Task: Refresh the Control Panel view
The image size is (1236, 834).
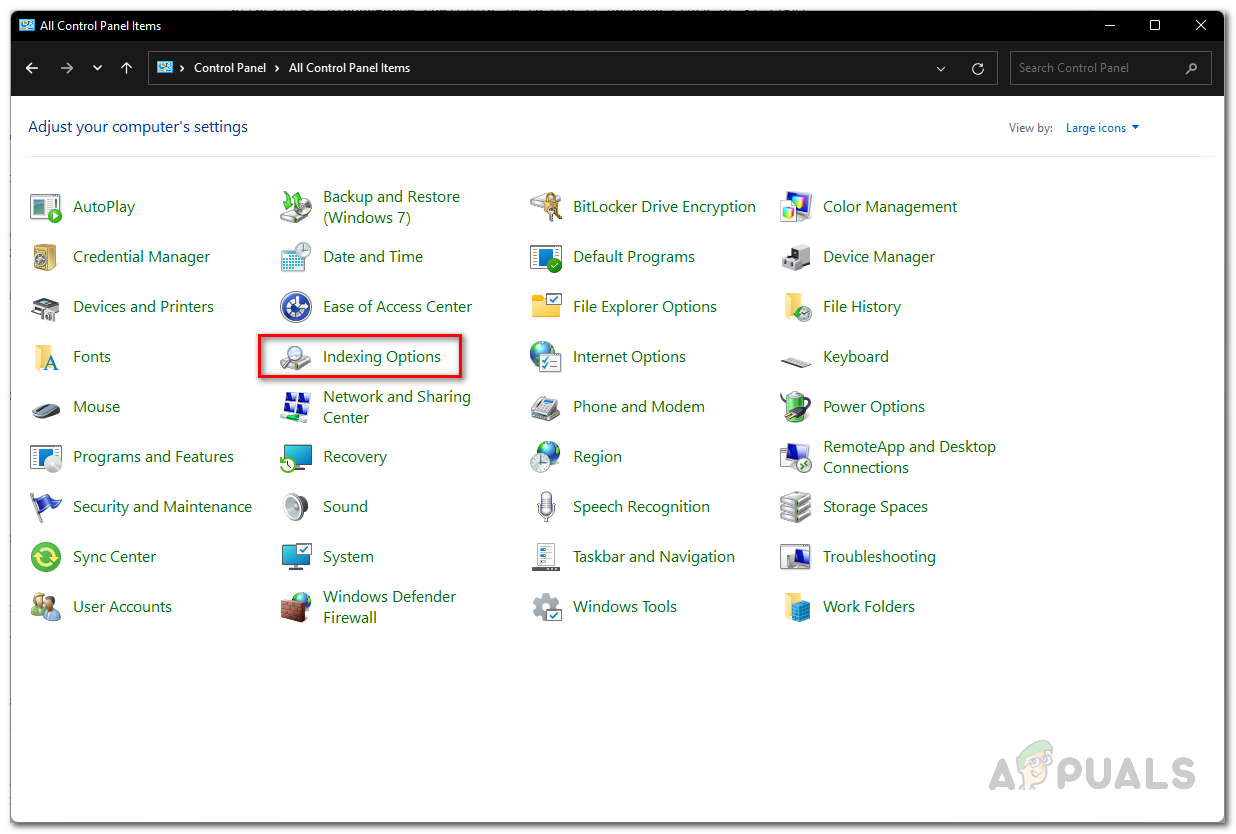Action: point(978,68)
